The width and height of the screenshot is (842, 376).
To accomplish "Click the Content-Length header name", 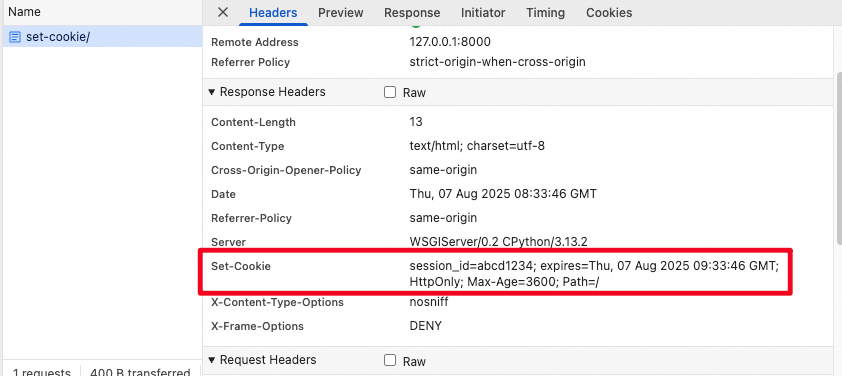I will (253, 122).
